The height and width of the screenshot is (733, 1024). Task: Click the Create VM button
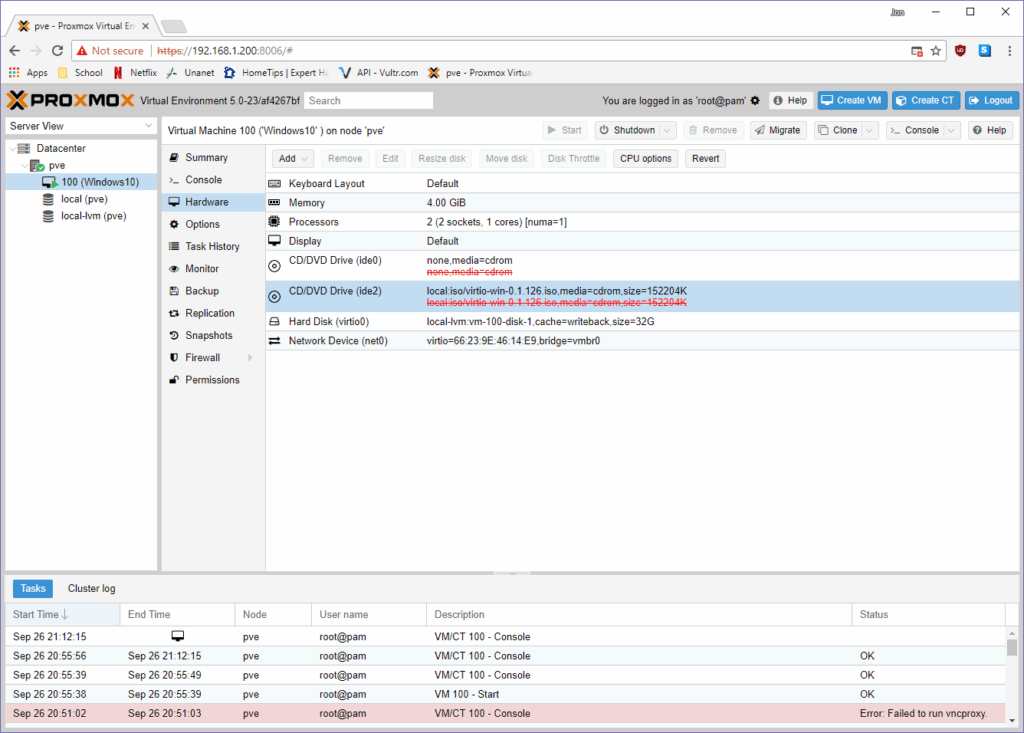tap(852, 100)
